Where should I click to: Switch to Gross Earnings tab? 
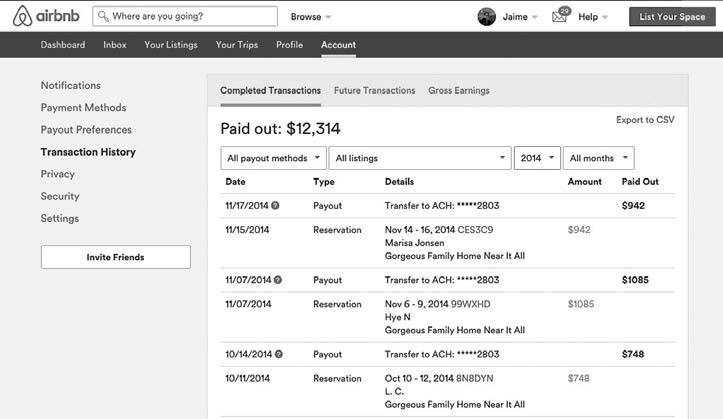click(459, 91)
